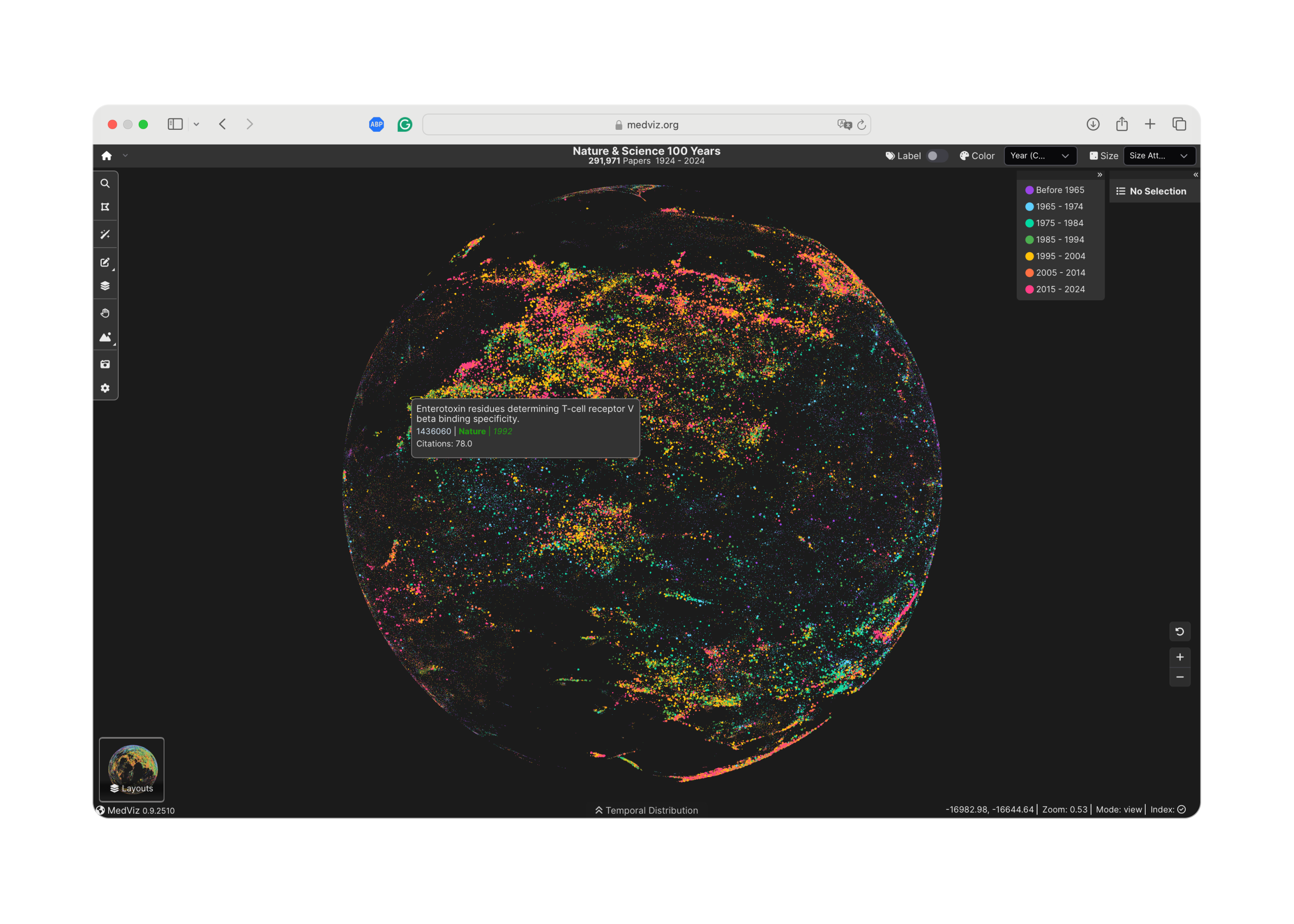Open the Adblock Plus extension icon
Screen dimensions: 1294x924
coord(376,124)
